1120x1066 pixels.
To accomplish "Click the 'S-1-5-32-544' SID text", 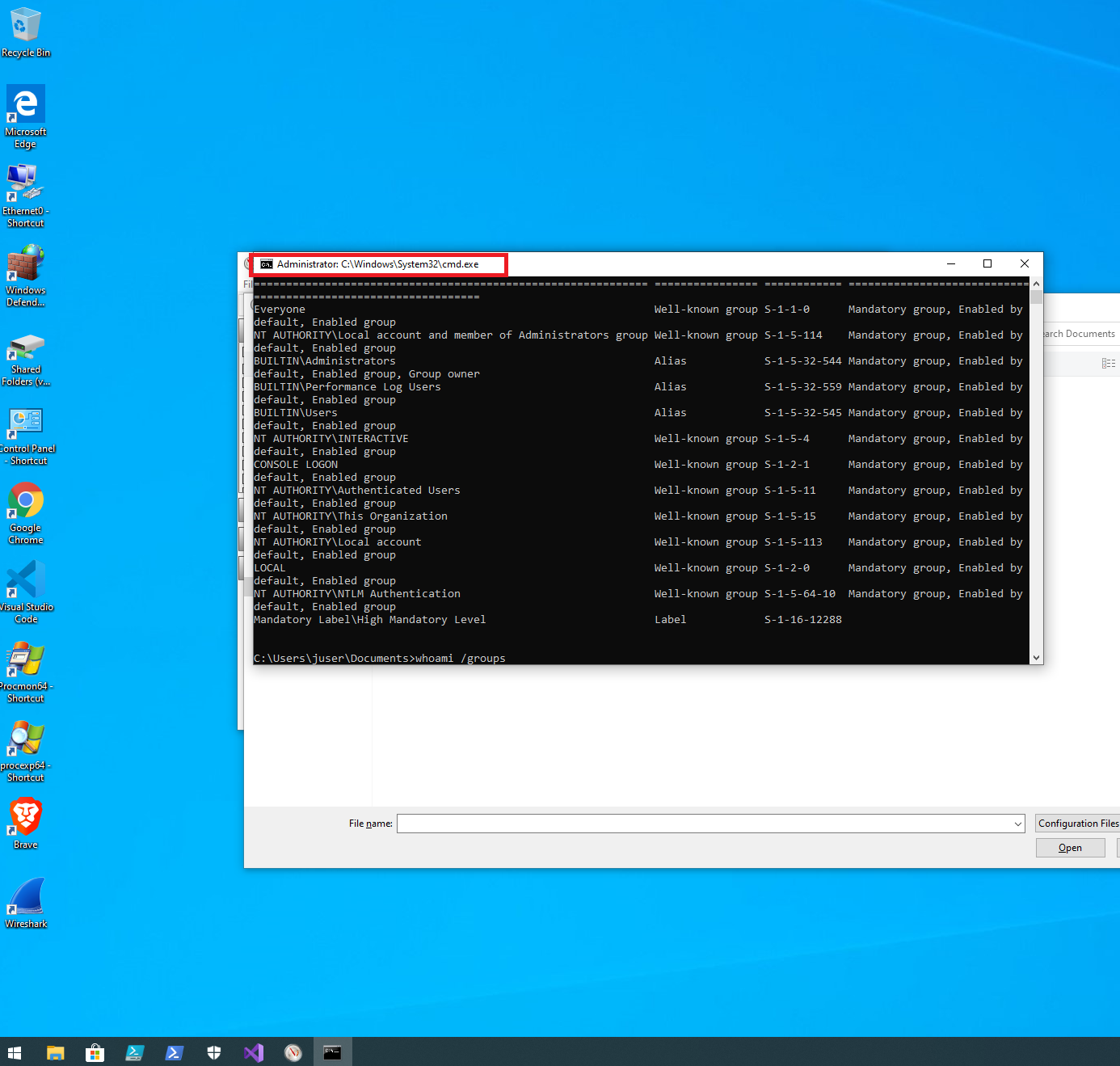I will click(x=803, y=360).
